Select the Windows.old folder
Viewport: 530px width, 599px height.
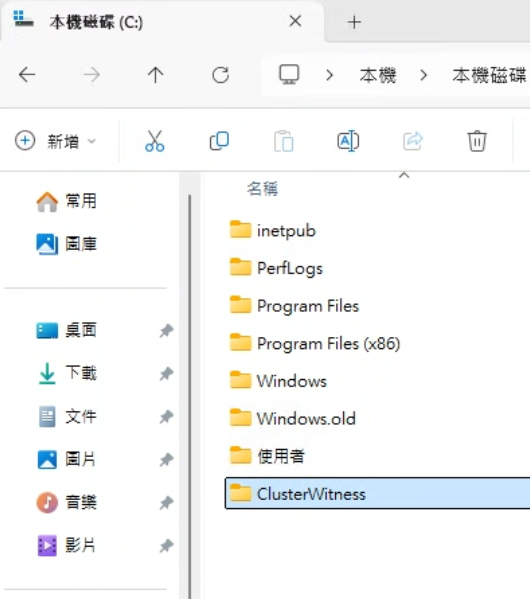[306, 419]
